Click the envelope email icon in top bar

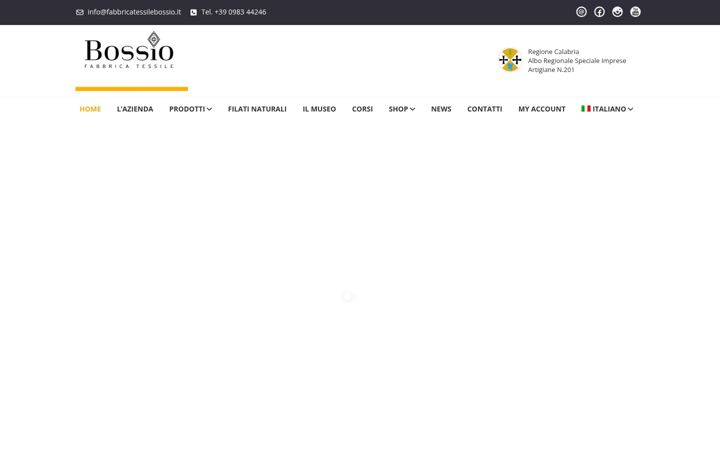[79, 12]
